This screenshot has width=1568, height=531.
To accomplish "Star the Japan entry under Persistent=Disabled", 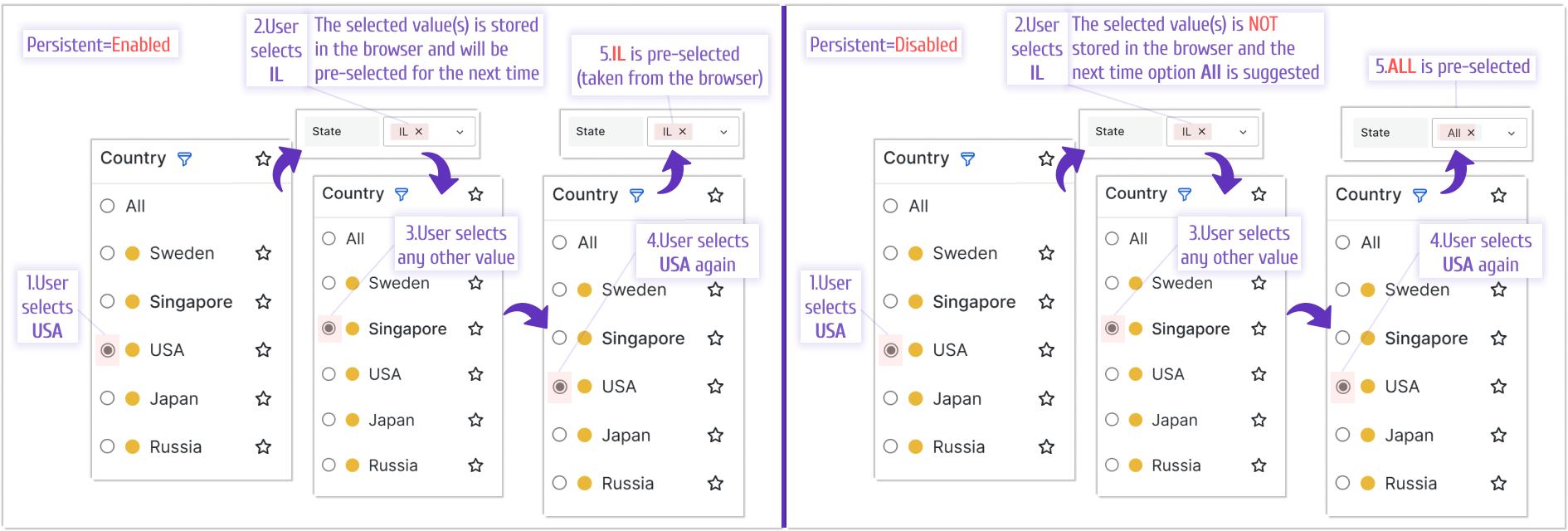I will pos(1046,398).
